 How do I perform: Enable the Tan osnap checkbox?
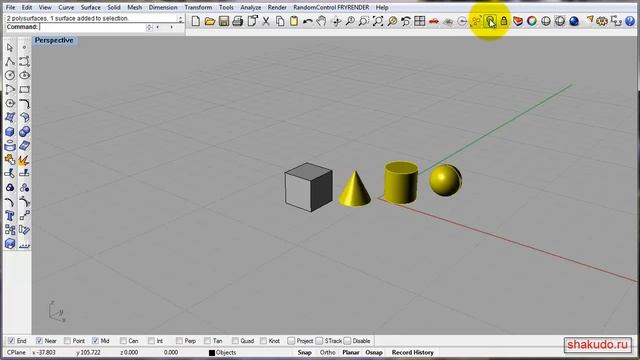point(207,341)
